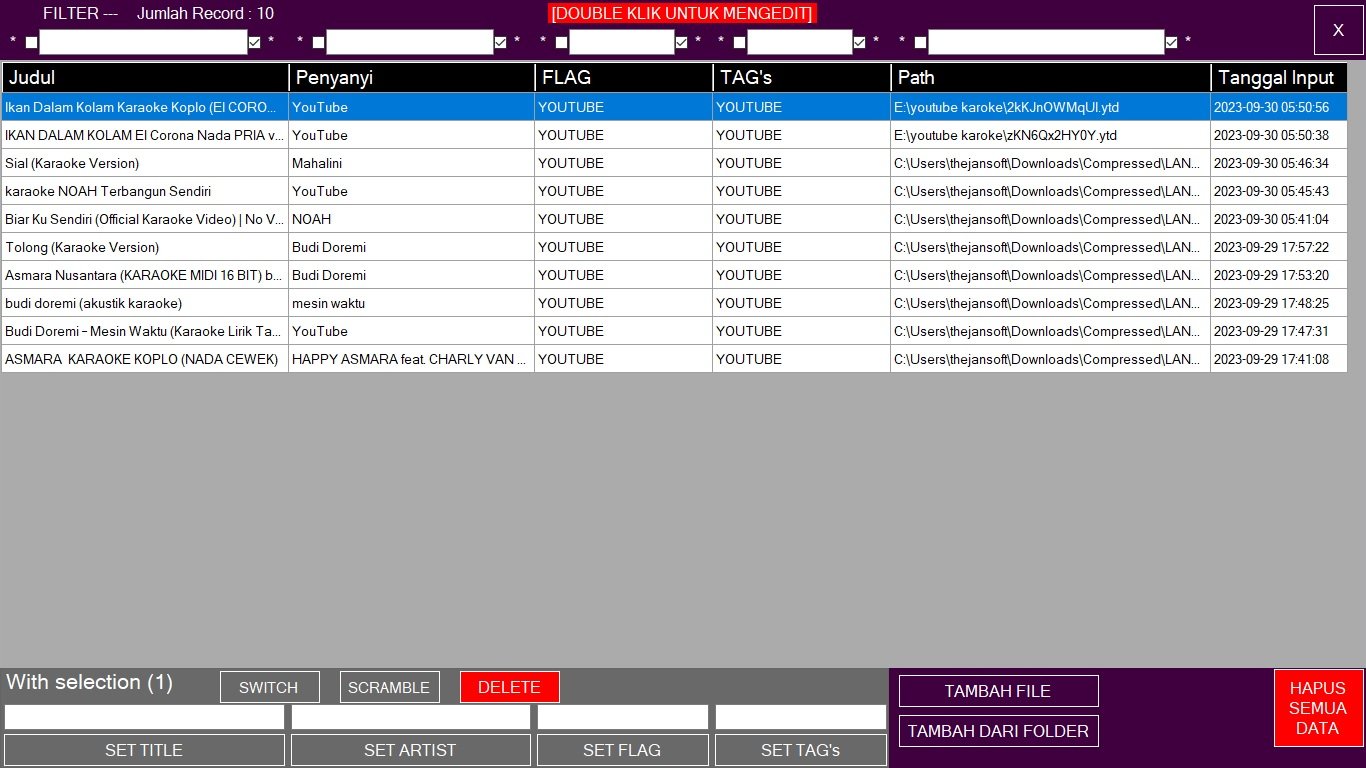Screen dimensions: 1366x768
Task: Click the SWITCH button
Action: click(x=270, y=687)
